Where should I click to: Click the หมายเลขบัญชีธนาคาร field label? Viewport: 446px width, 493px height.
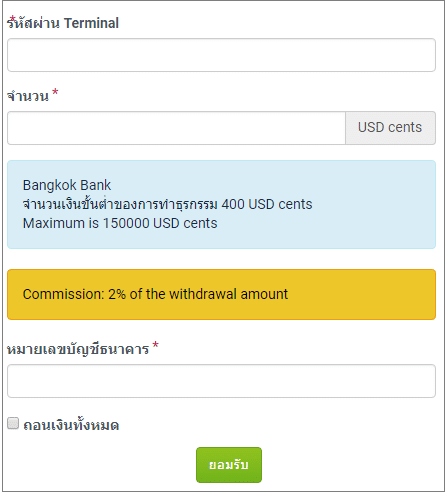78,350
